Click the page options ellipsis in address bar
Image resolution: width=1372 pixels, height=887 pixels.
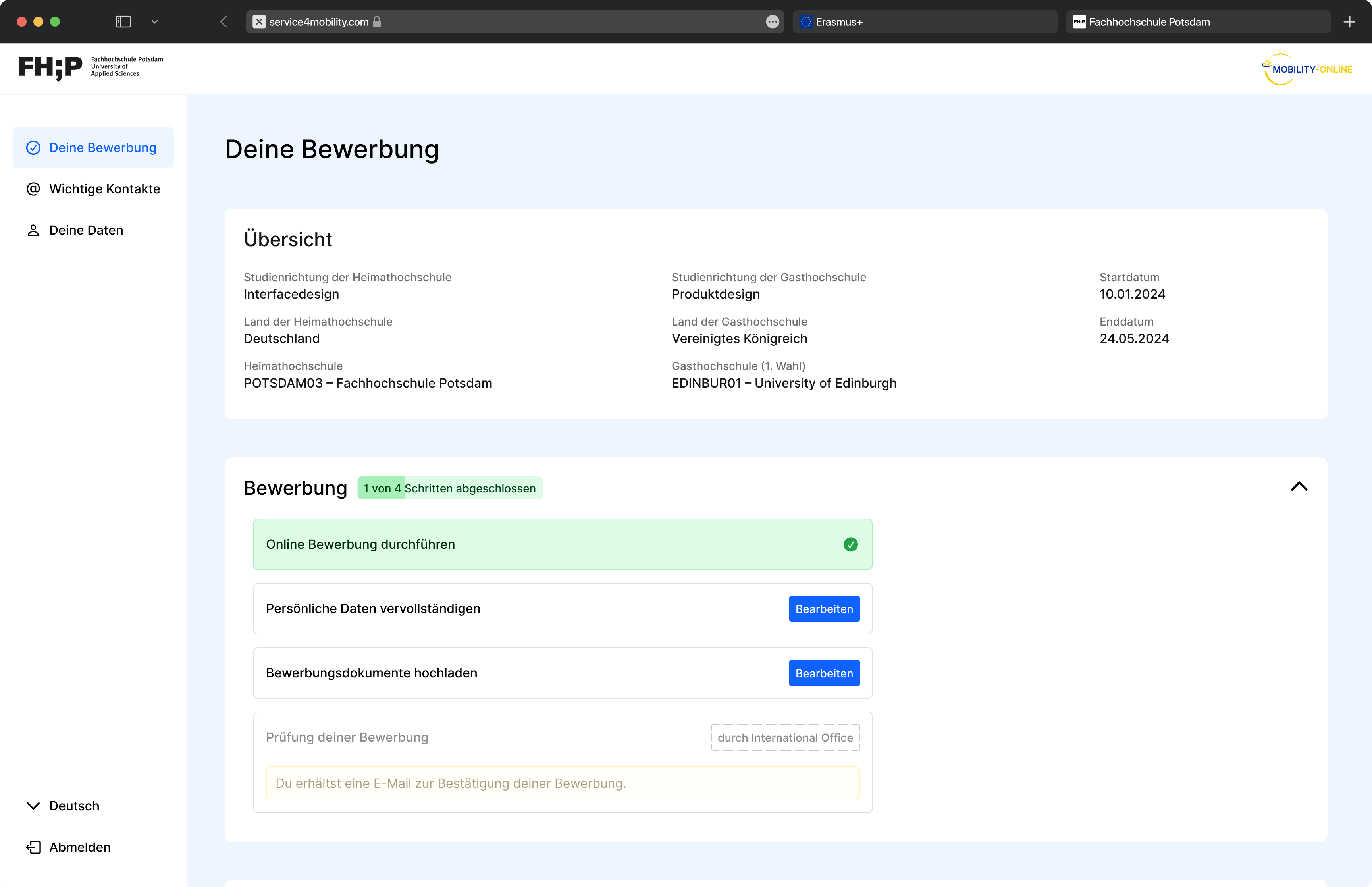[772, 22]
